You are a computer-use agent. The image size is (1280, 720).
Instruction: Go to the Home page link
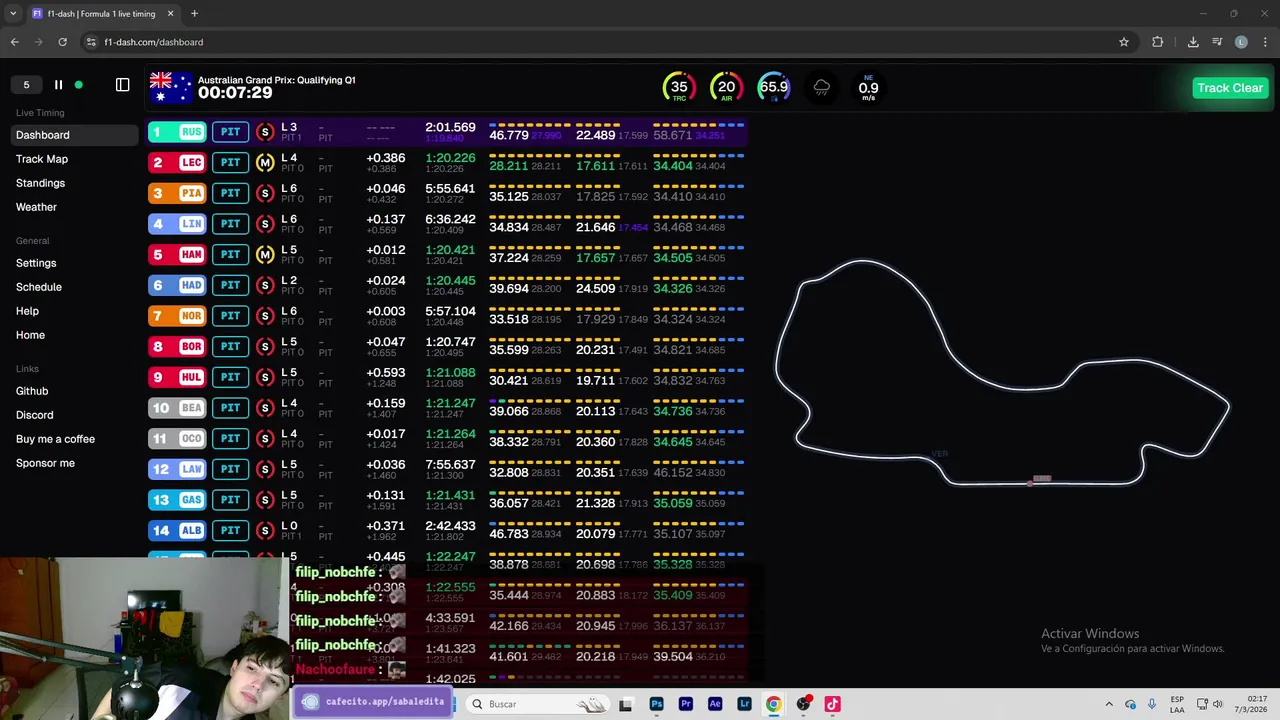(x=30, y=335)
